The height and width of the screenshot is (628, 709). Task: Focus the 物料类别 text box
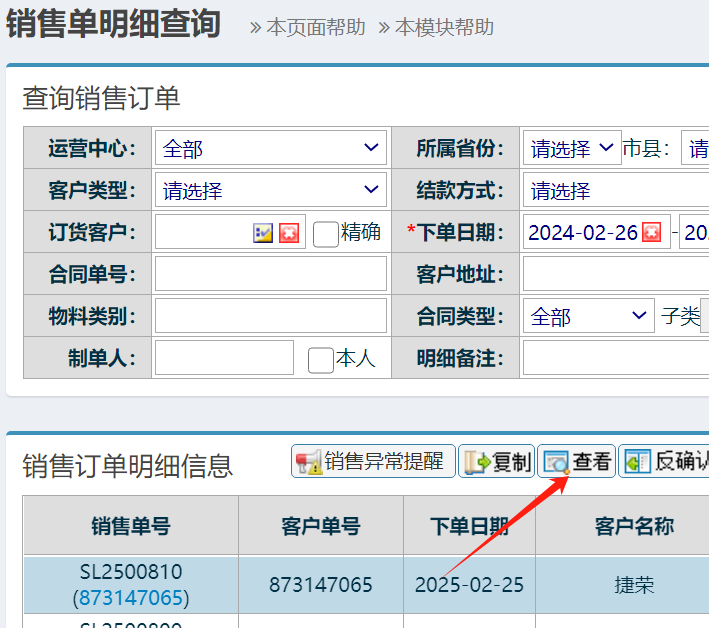(x=270, y=317)
